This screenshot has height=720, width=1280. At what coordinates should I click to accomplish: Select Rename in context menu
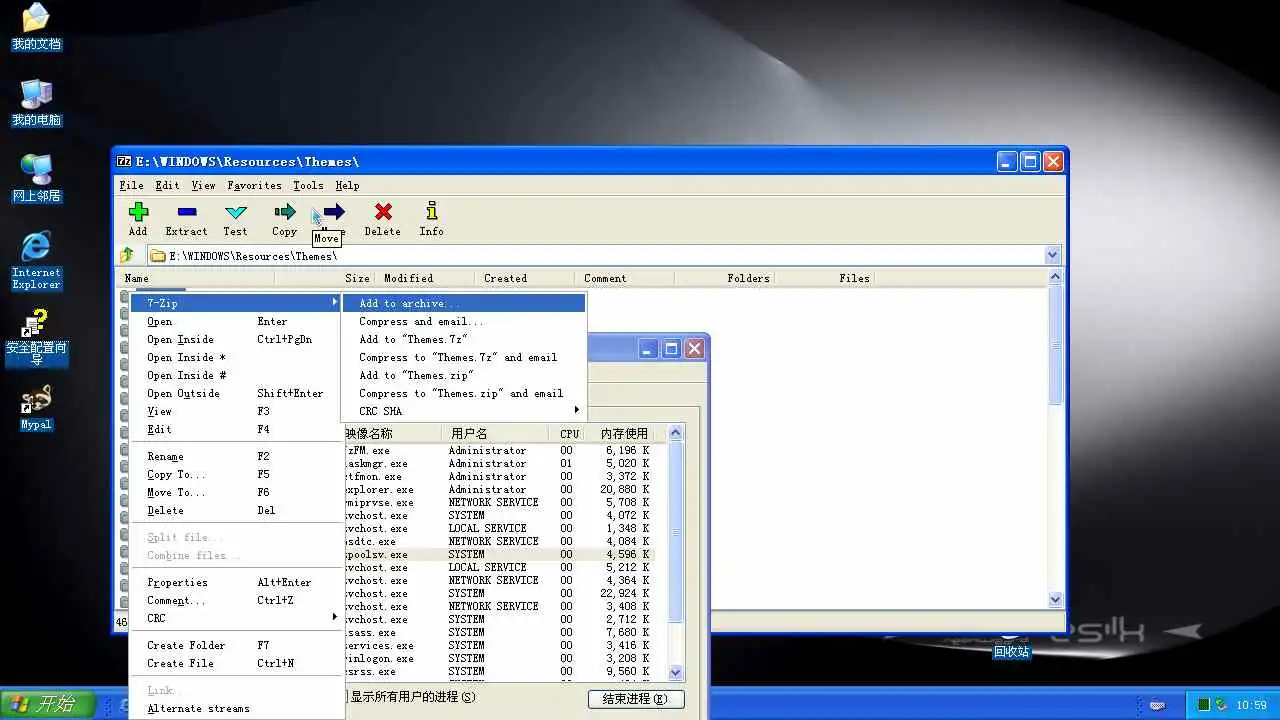point(237,456)
